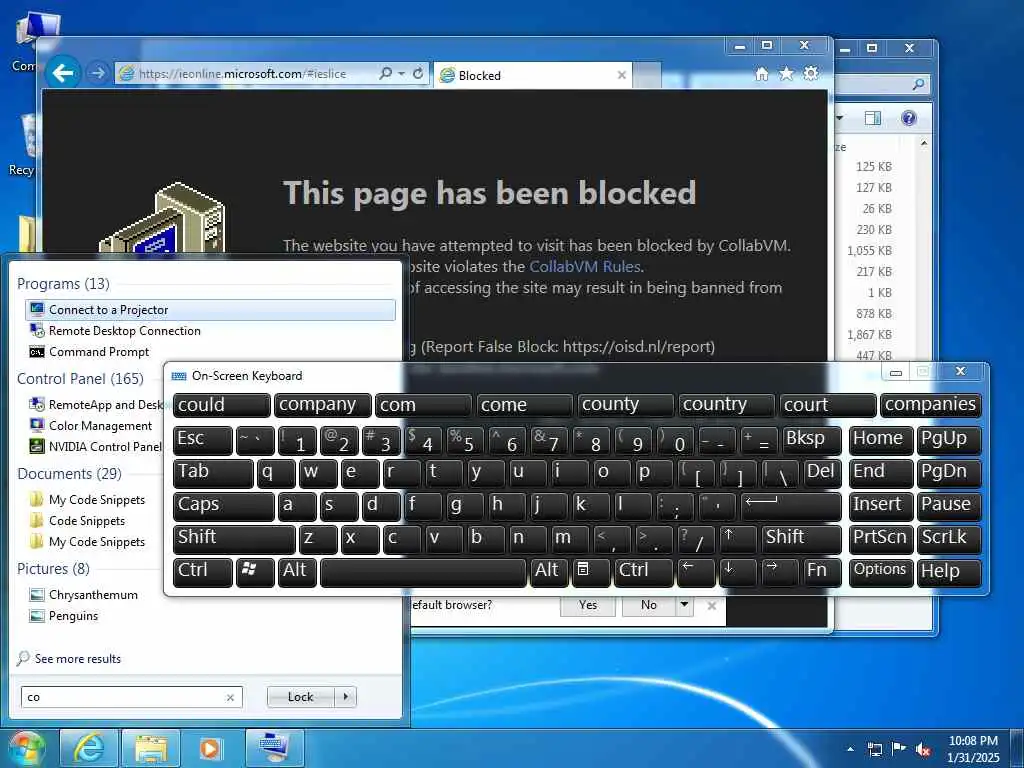This screenshot has height=768, width=1024.
Task: Open Windows Media Player from taskbar
Action: point(210,748)
